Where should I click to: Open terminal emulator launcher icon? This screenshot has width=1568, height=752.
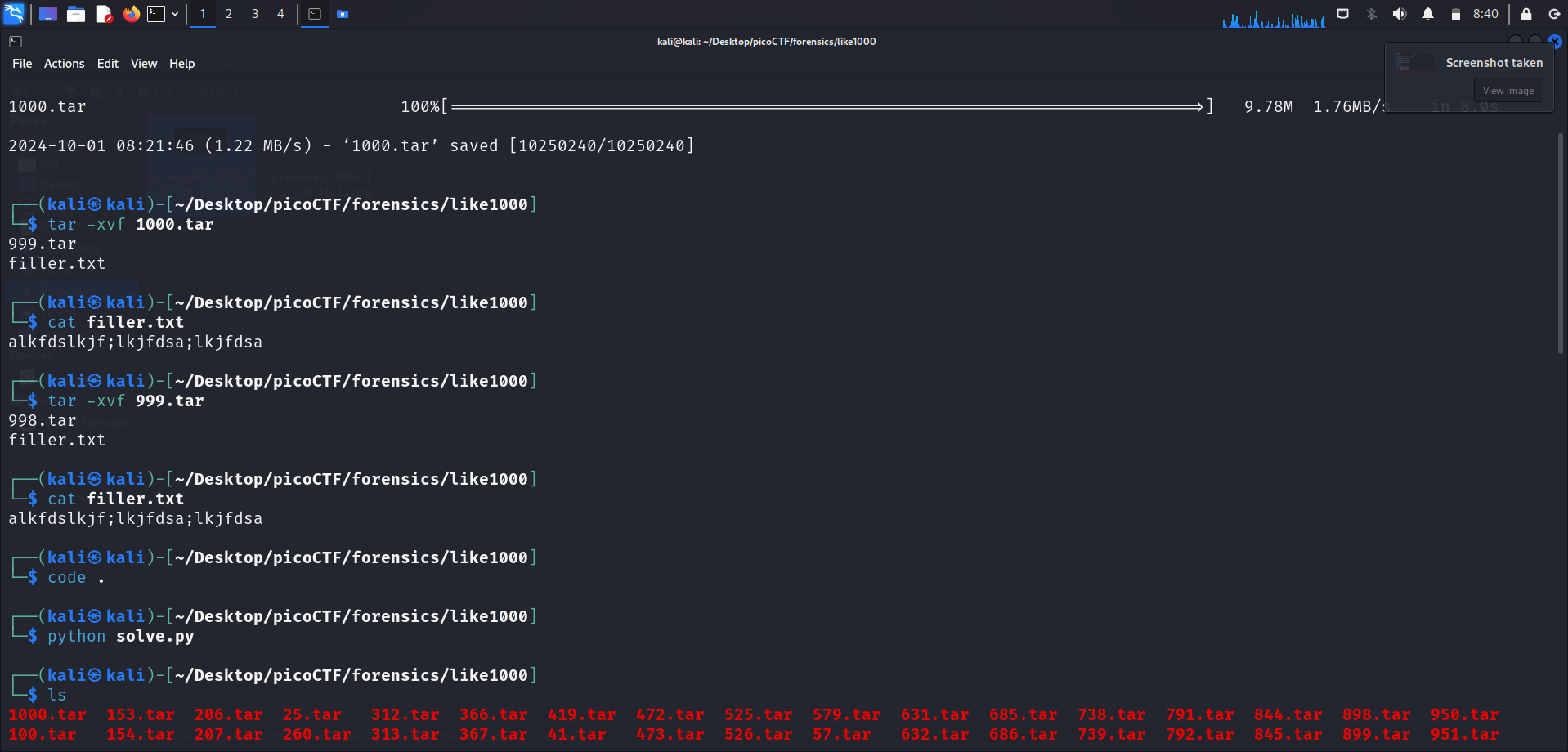pos(156,14)
